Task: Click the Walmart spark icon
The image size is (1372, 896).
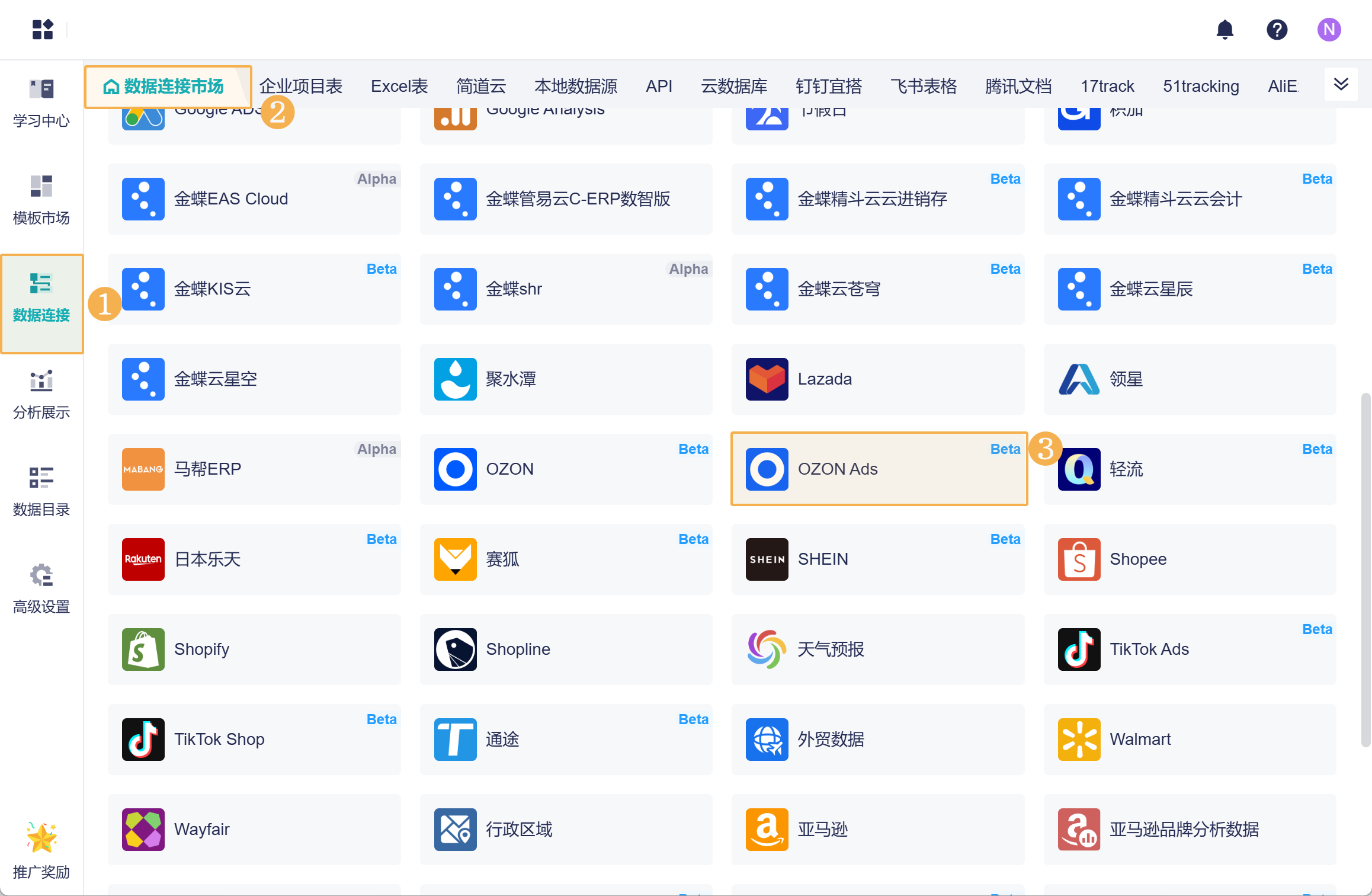Action: click(x=1079, y=740)
